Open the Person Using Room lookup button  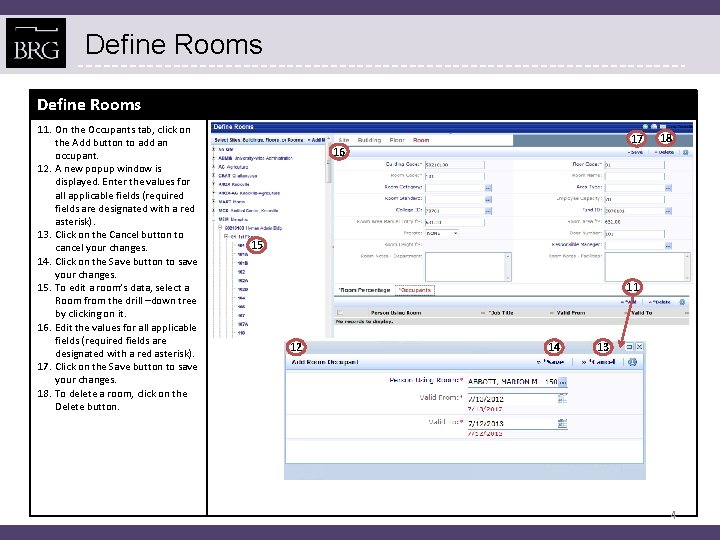562,382
